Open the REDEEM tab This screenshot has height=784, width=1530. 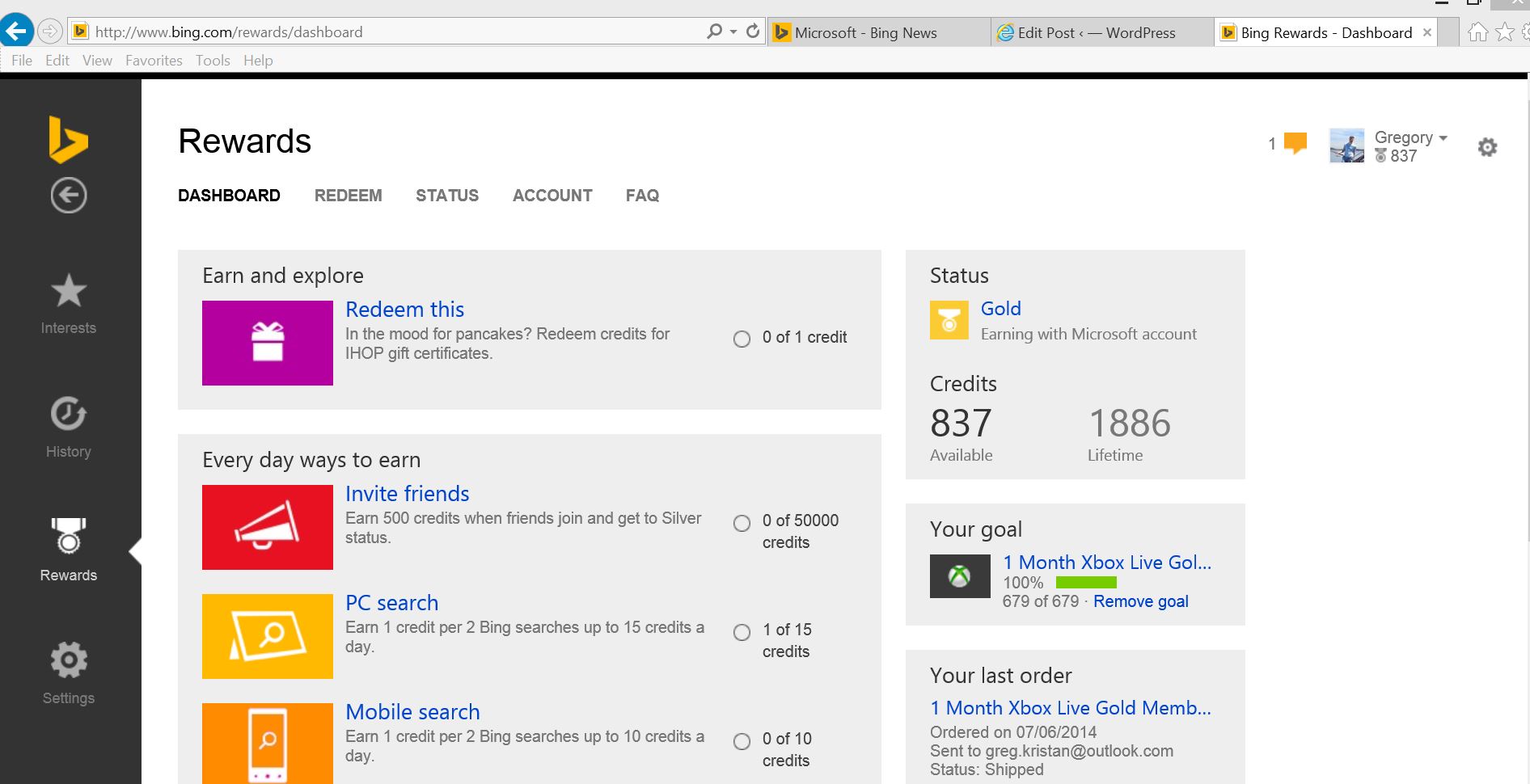349,196
